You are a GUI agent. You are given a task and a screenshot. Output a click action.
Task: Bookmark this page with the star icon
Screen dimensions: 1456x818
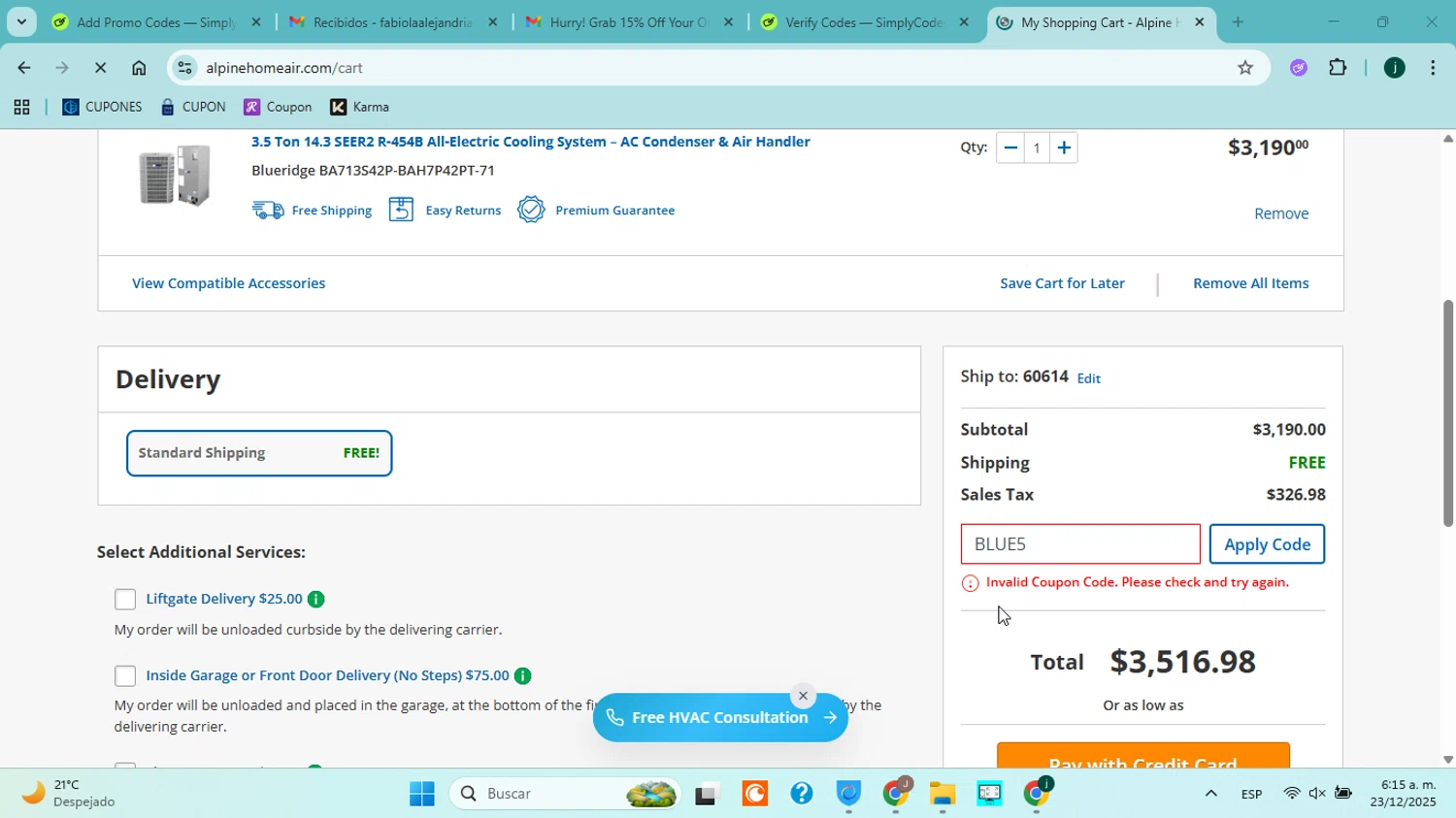point(1245,68)
